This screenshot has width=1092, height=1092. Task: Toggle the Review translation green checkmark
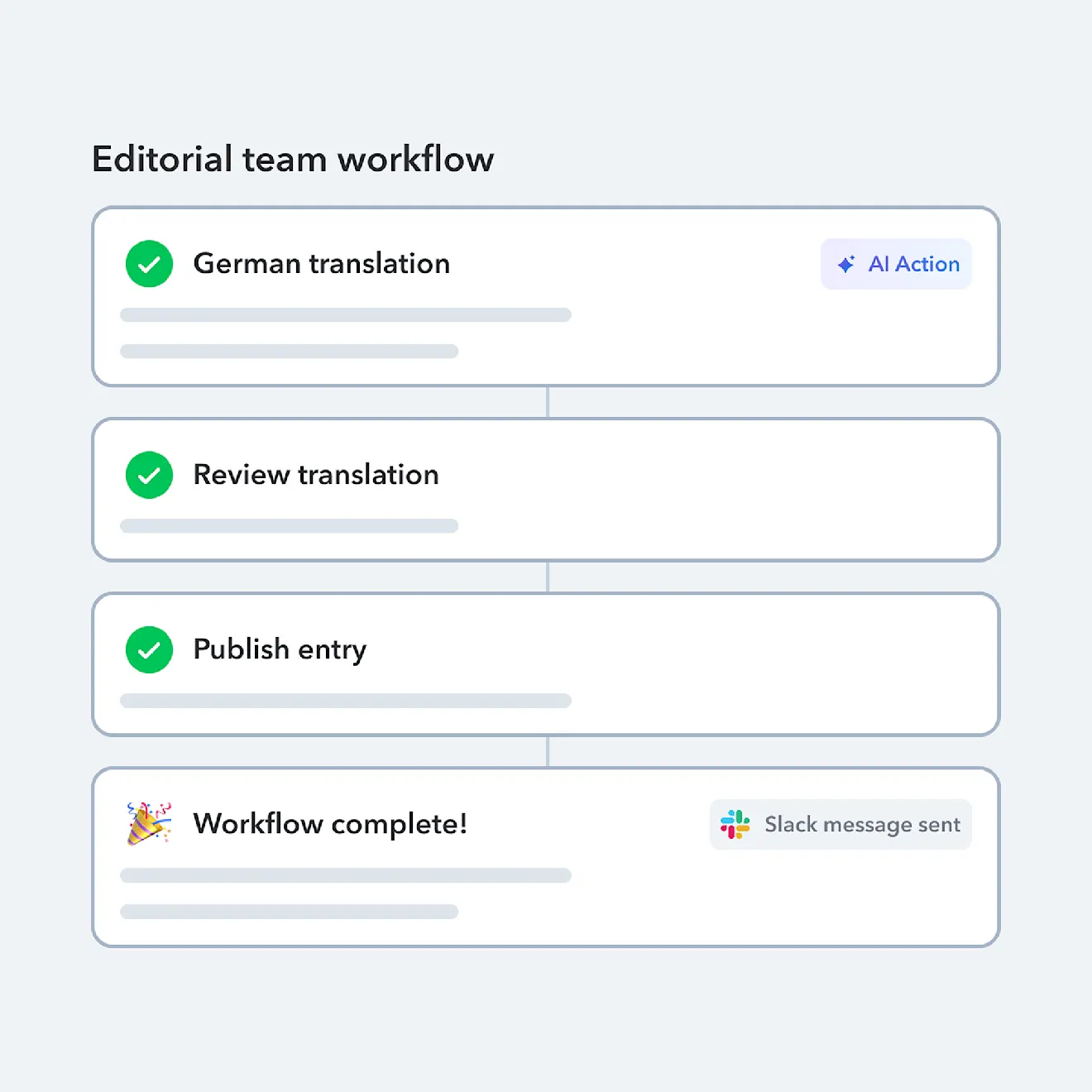149,475
